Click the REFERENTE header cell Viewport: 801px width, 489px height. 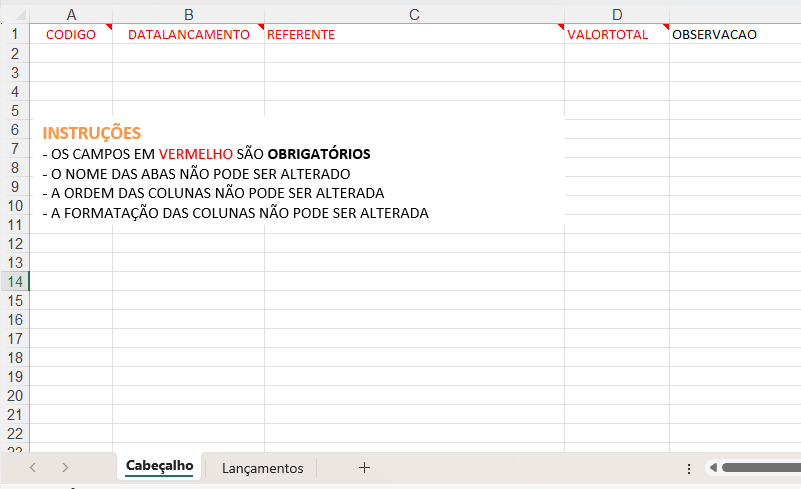point(414,34)
